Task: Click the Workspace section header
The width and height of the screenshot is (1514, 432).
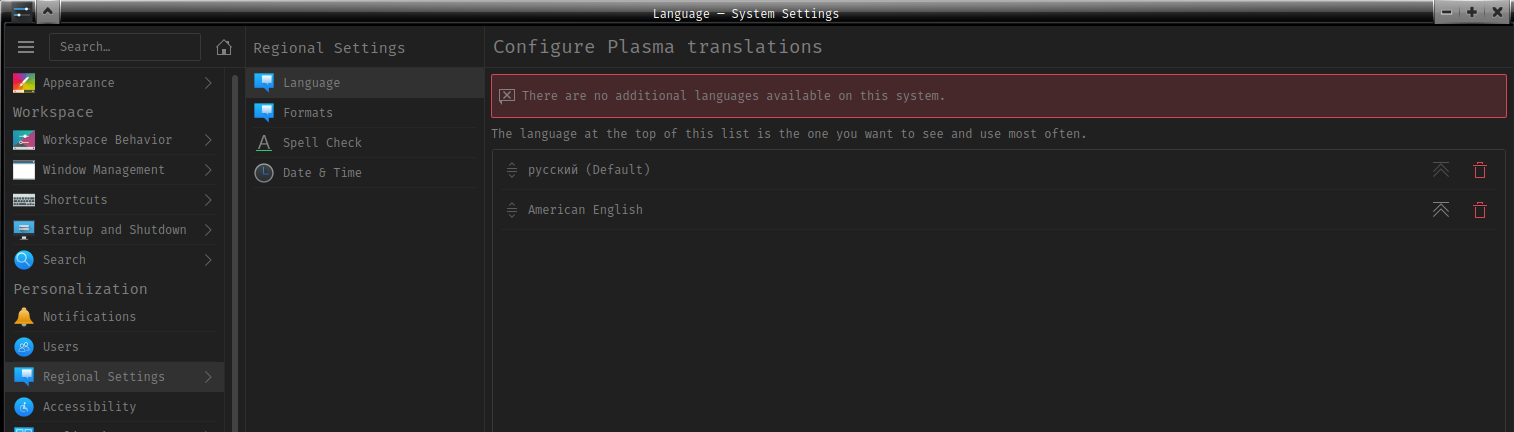Action: tap(53, 112)
